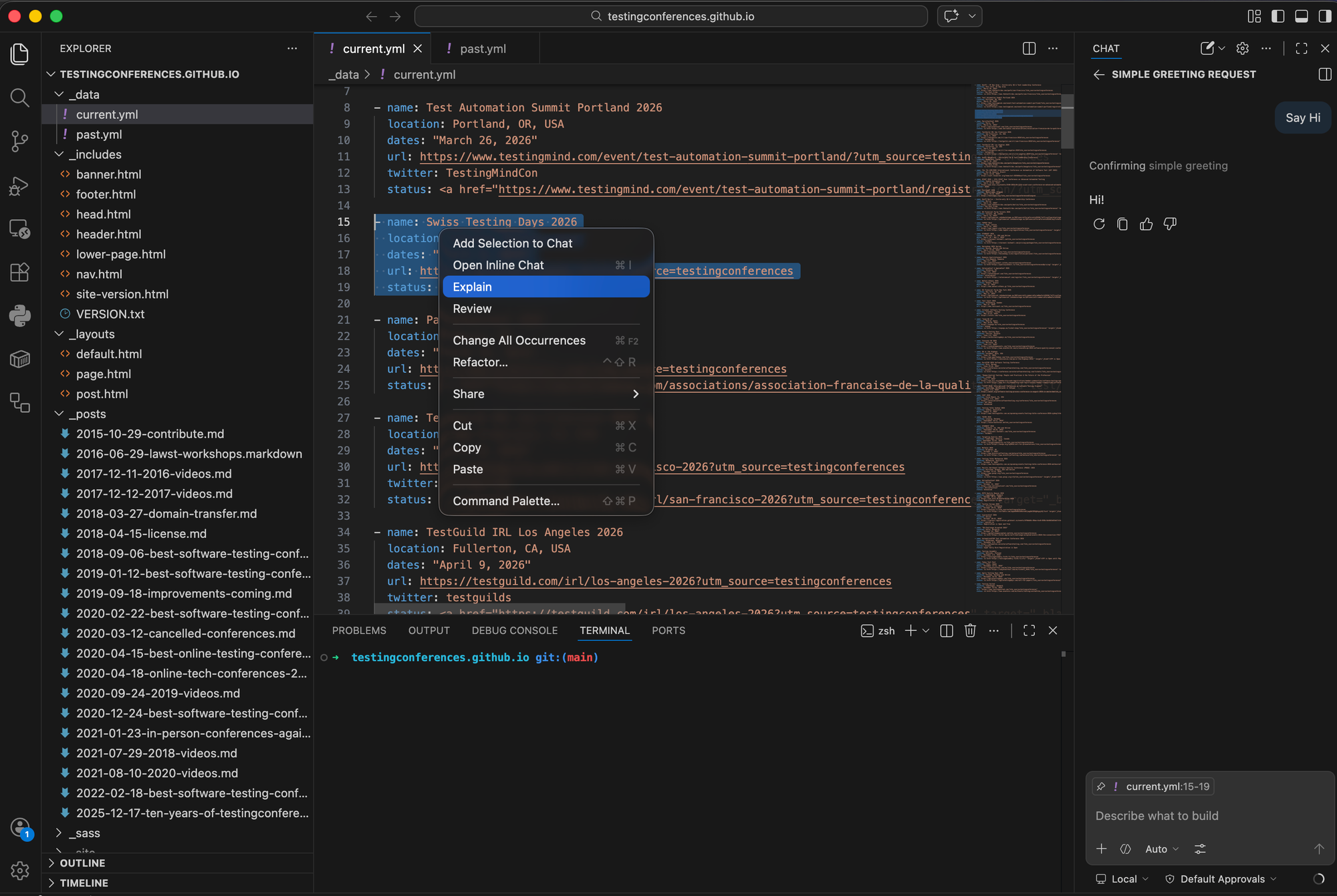Open the Auto model dropdown
This screenshot has width=1337, height=896.
(x=1161, y=849)
